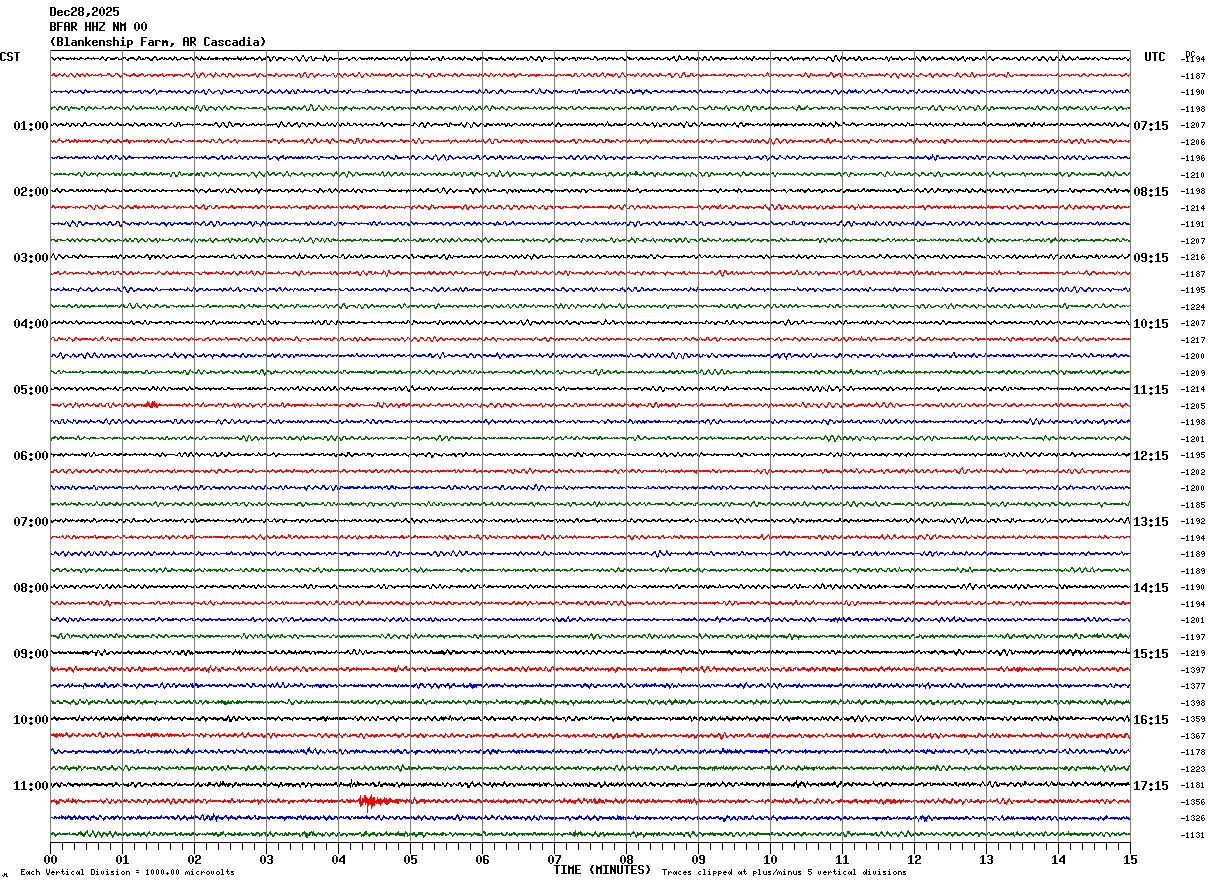
Task: Click the 14:15 UTC time label
Action: click(1151, 588)
